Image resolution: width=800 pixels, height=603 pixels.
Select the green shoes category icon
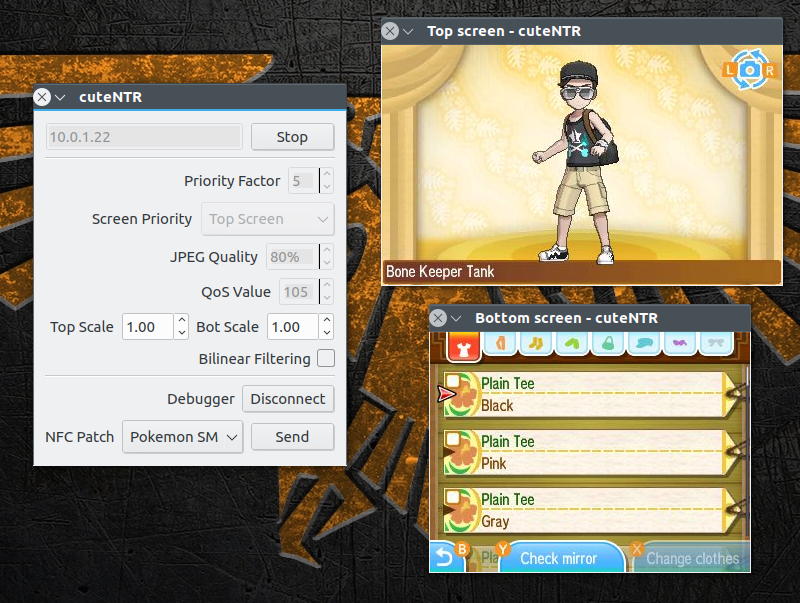coord(572,343)
